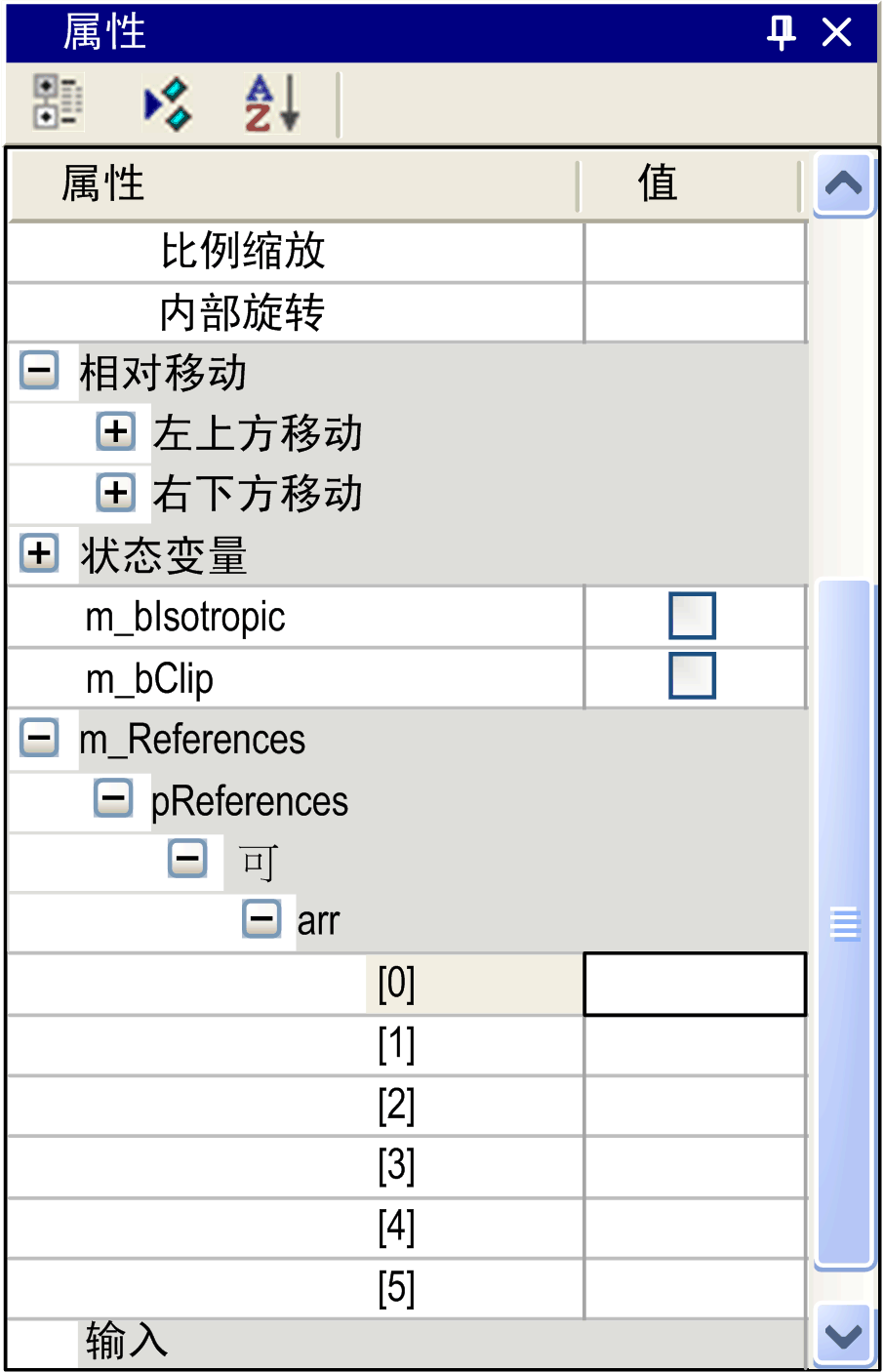
Task: Toggle the m_bClip checkbox
Action: [692, 676]
